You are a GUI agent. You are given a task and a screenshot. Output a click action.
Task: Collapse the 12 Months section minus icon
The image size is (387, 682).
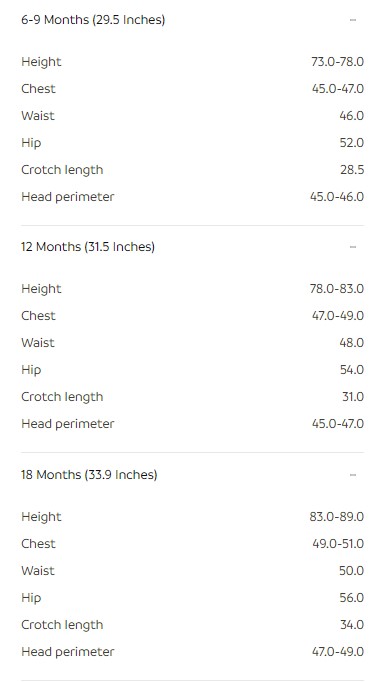coord(353,247)
